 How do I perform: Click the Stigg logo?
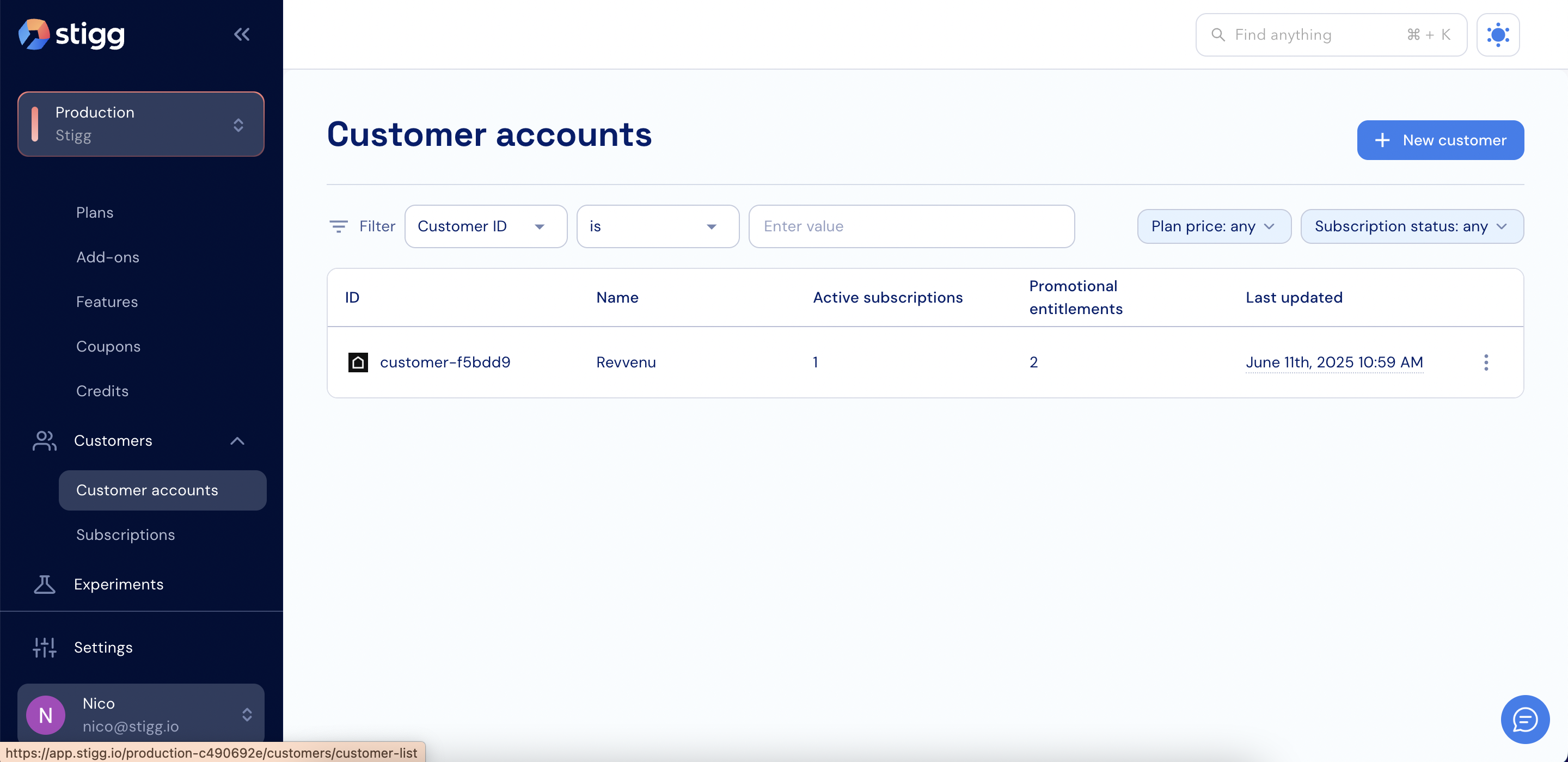[72, 35]
